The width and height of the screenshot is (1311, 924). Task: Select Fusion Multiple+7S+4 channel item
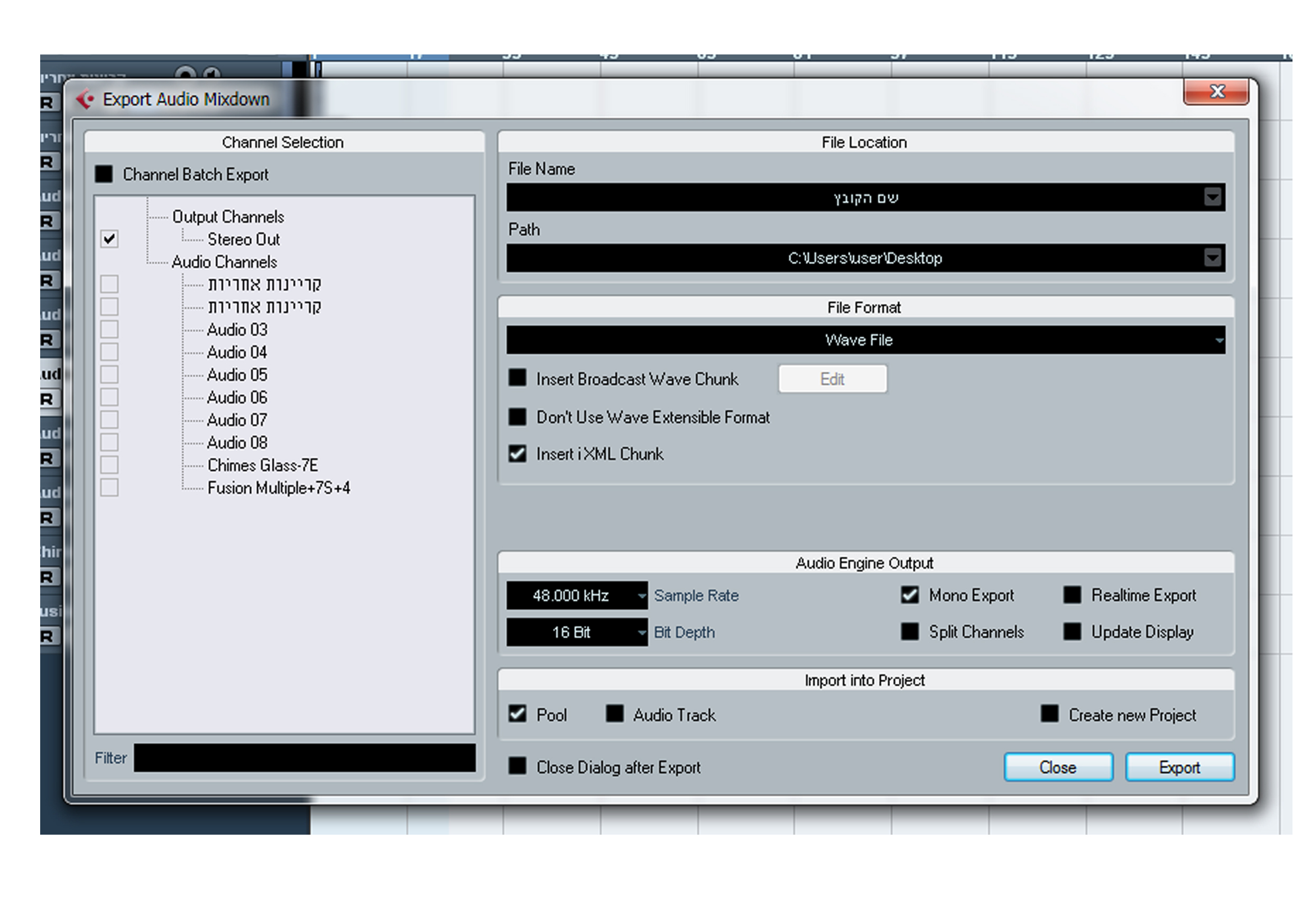(278, 488)
